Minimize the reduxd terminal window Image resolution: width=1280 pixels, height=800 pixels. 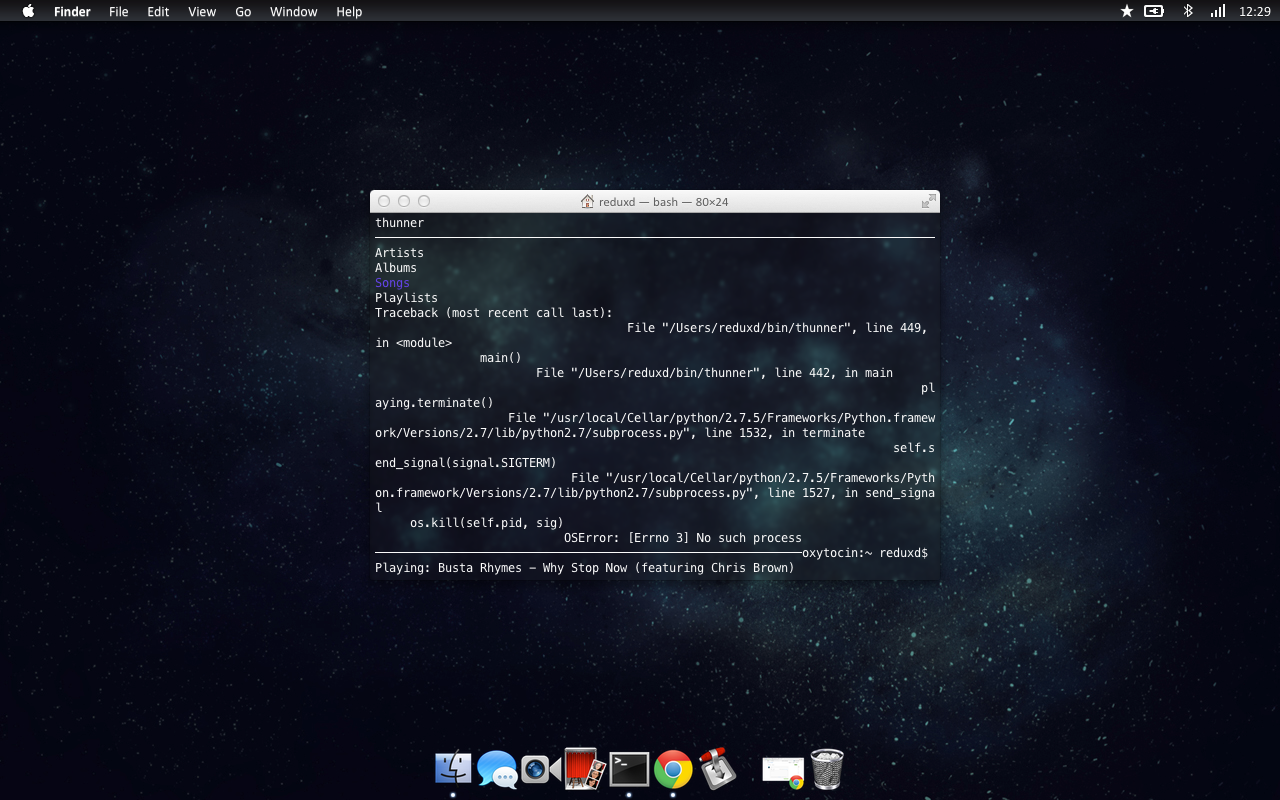404,201
